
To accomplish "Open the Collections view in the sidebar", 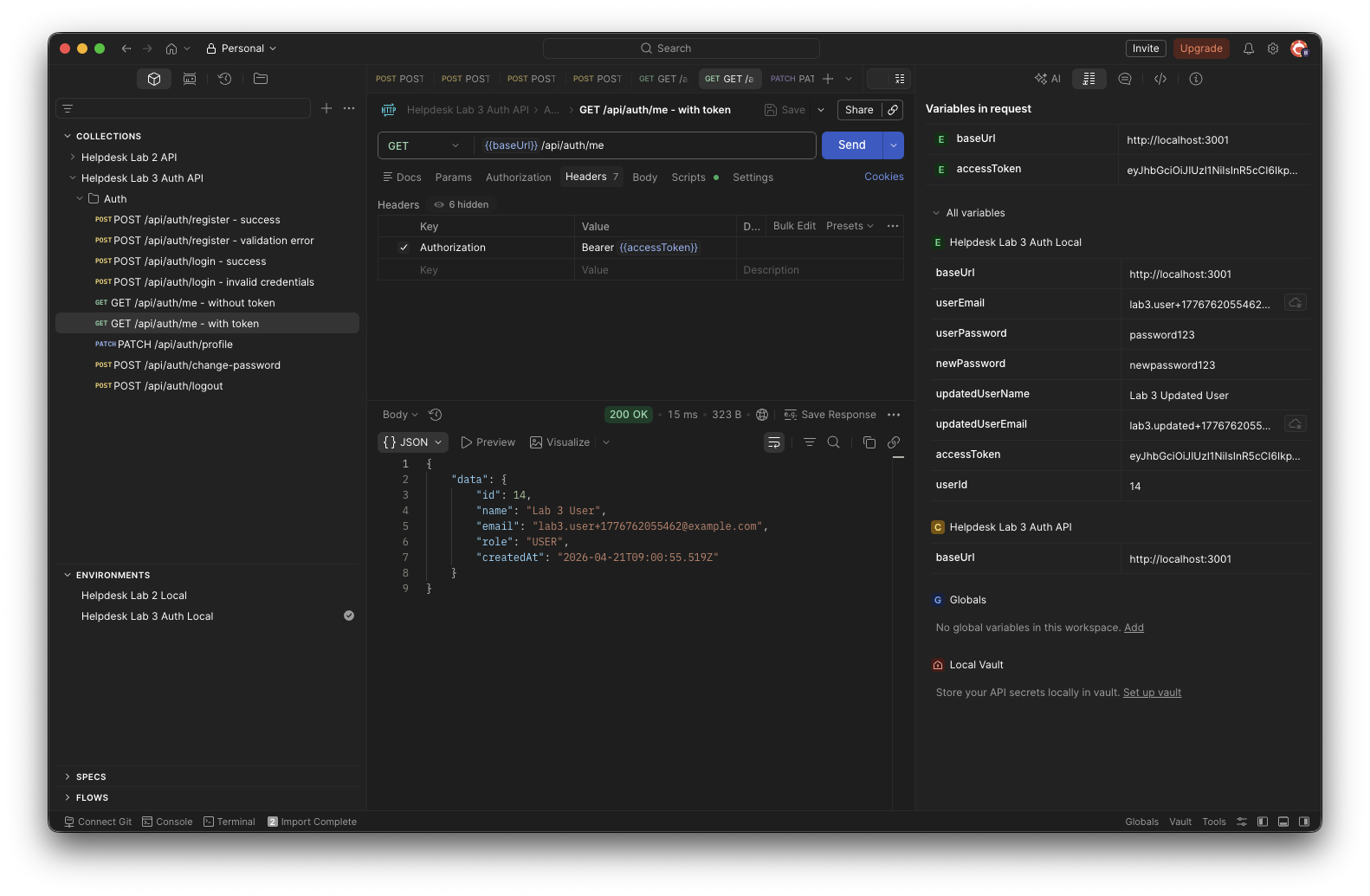I will 154,79.
